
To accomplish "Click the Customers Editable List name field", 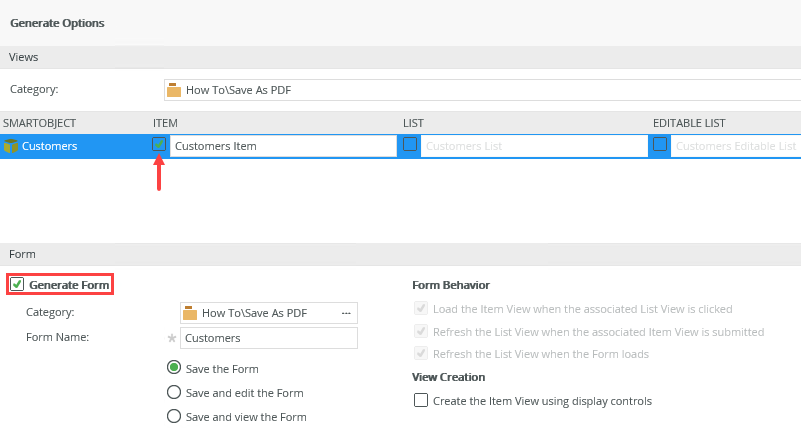I will click(736, 146).
